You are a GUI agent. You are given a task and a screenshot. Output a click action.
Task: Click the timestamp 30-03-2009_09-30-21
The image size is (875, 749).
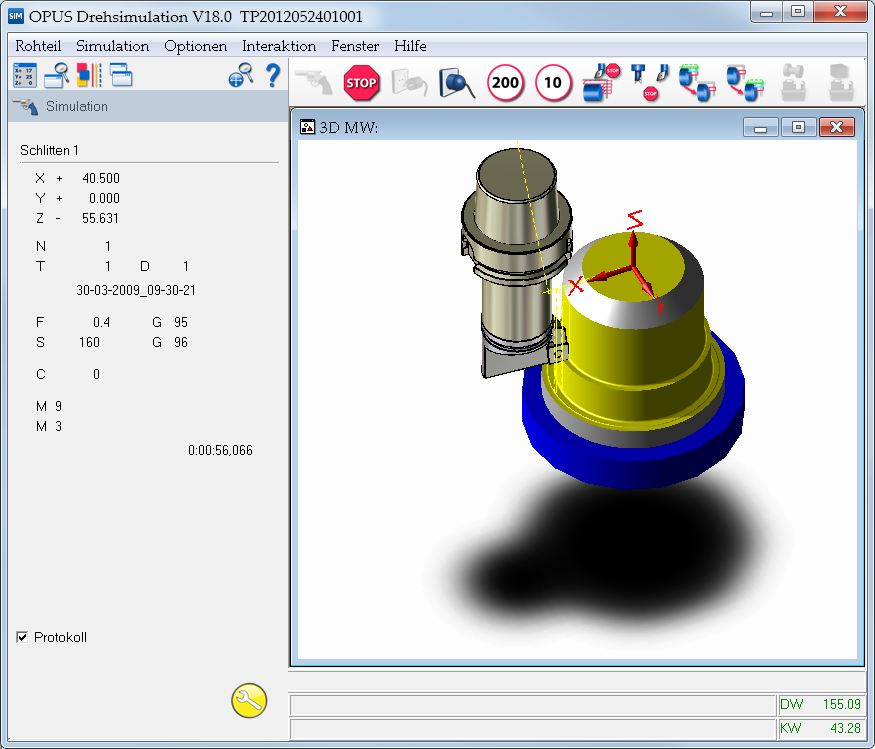coord(136,290)
